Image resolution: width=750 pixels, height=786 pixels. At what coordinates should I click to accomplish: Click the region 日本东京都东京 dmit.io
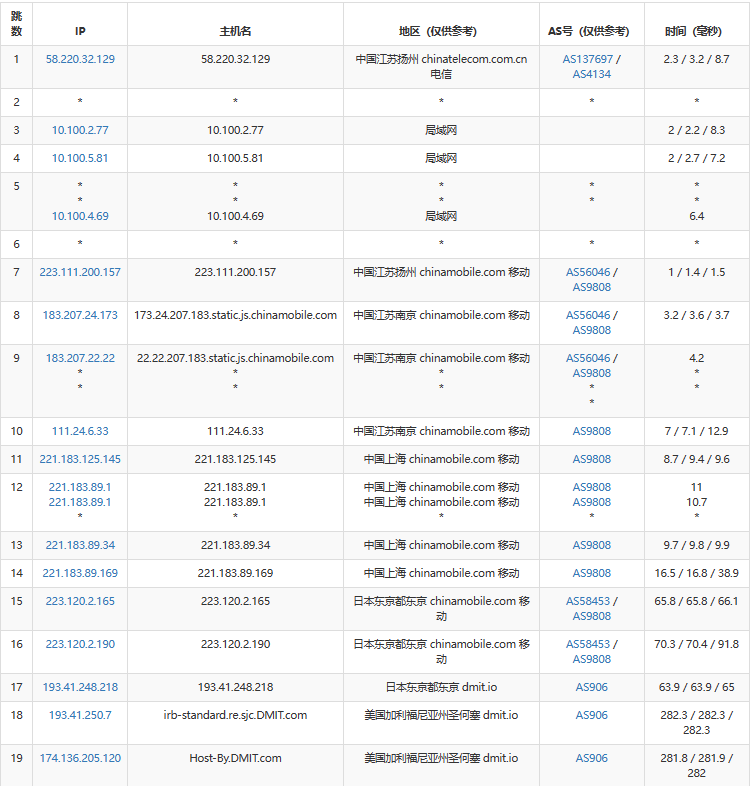click(x=441, y=687)
